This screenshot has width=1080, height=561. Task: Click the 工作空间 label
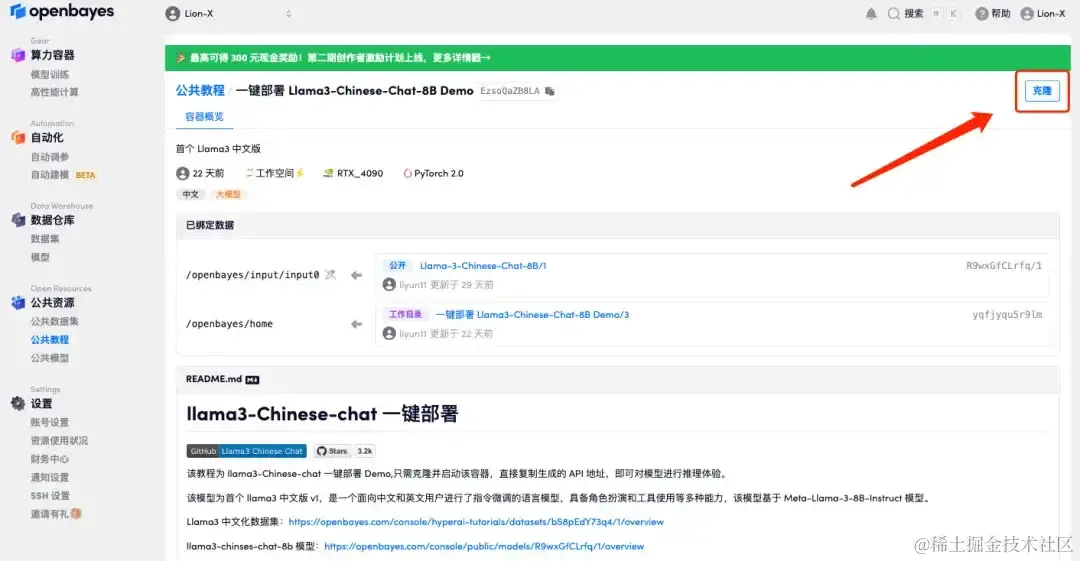275,174
